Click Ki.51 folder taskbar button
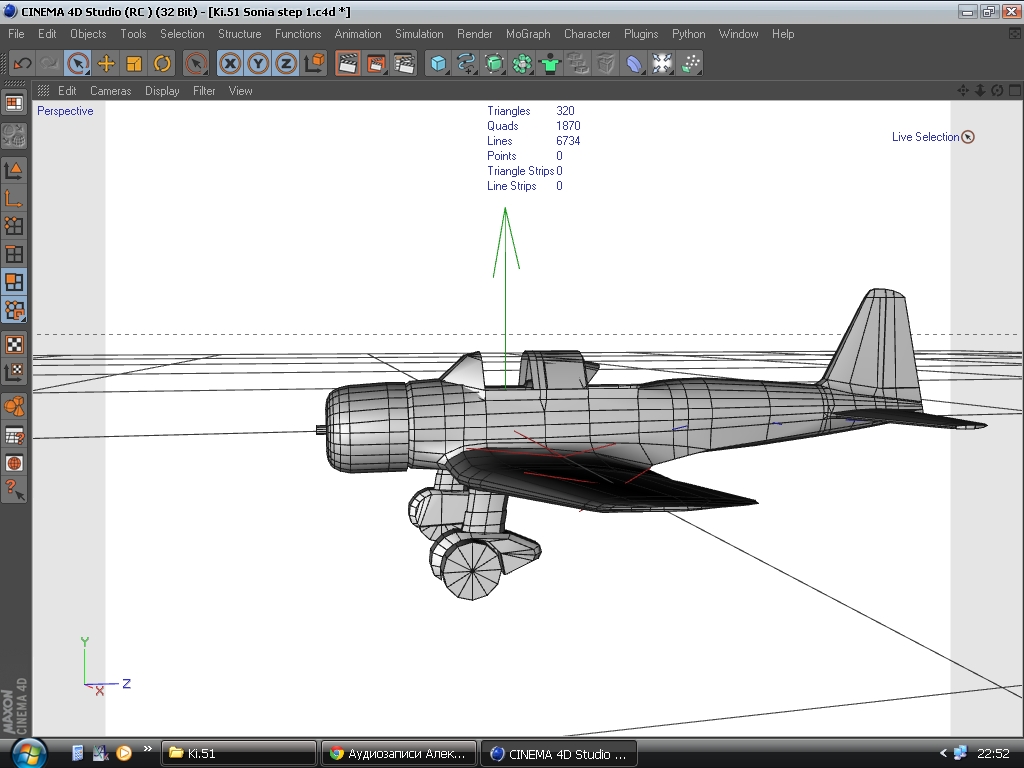The height and width of the screenshot is (768, 1024). [240, 753]
